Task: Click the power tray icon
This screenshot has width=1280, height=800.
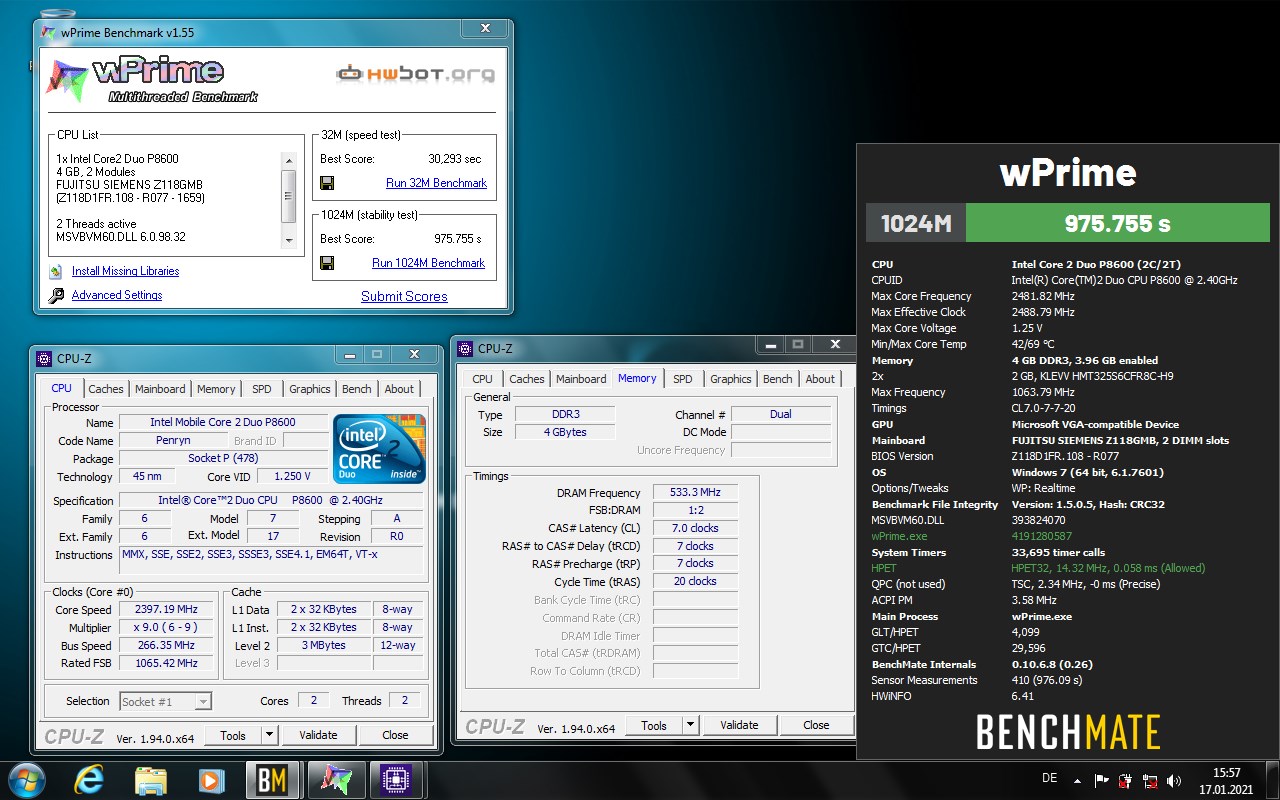Action: click(x=1126, y=781)
